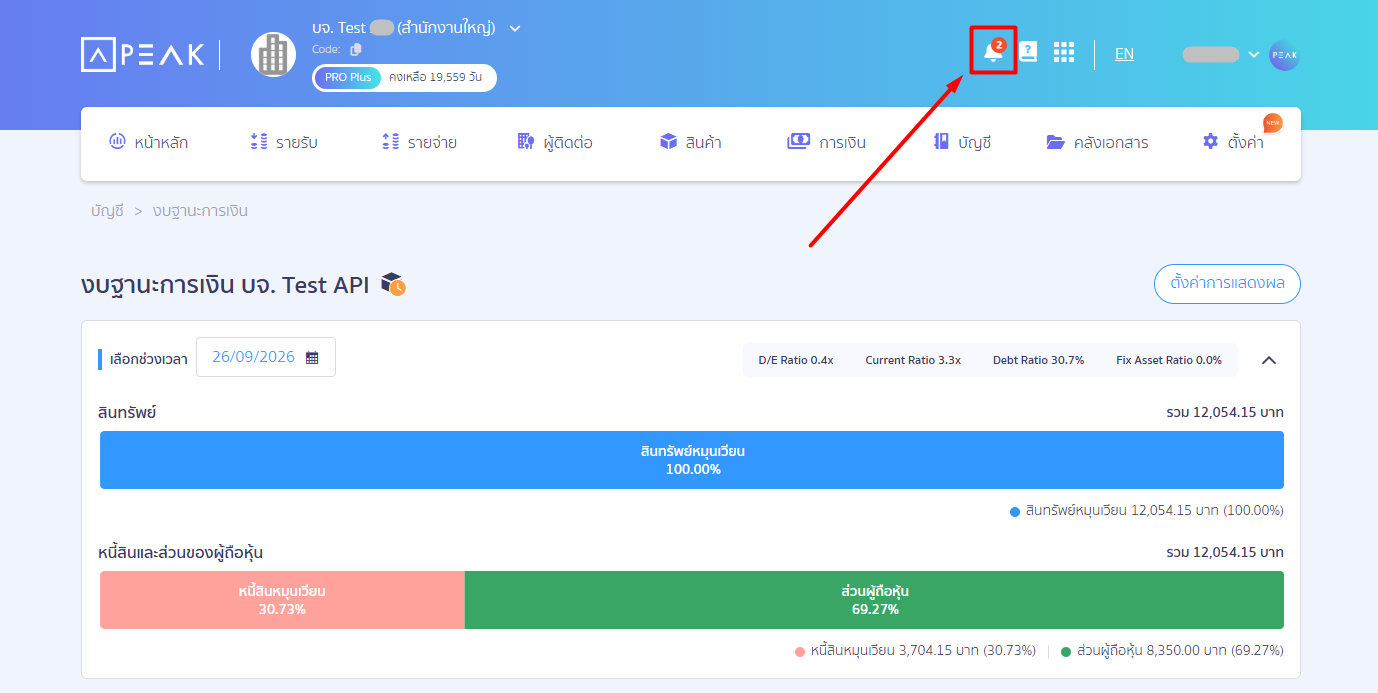Open the รายจ่าย menu
This screenshot has height=693, width=1378.
coord(420,142)
